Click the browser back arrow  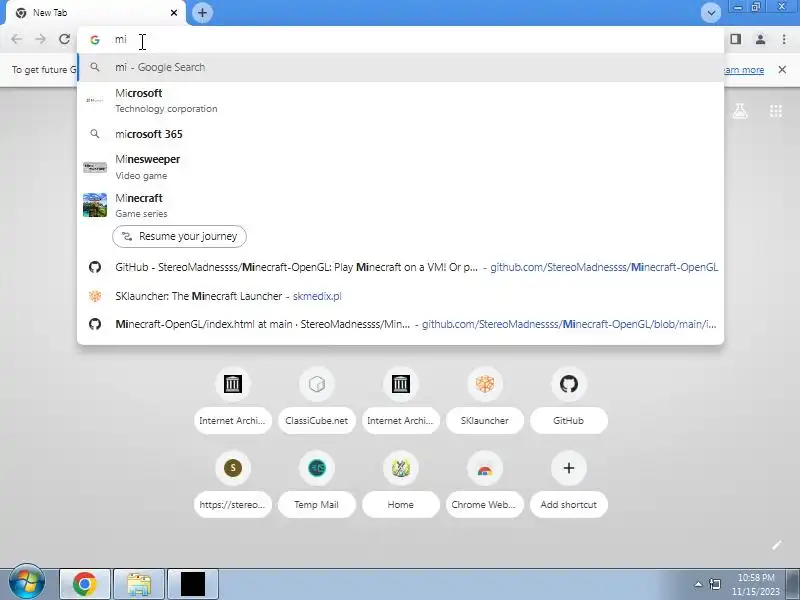(16, 39)
